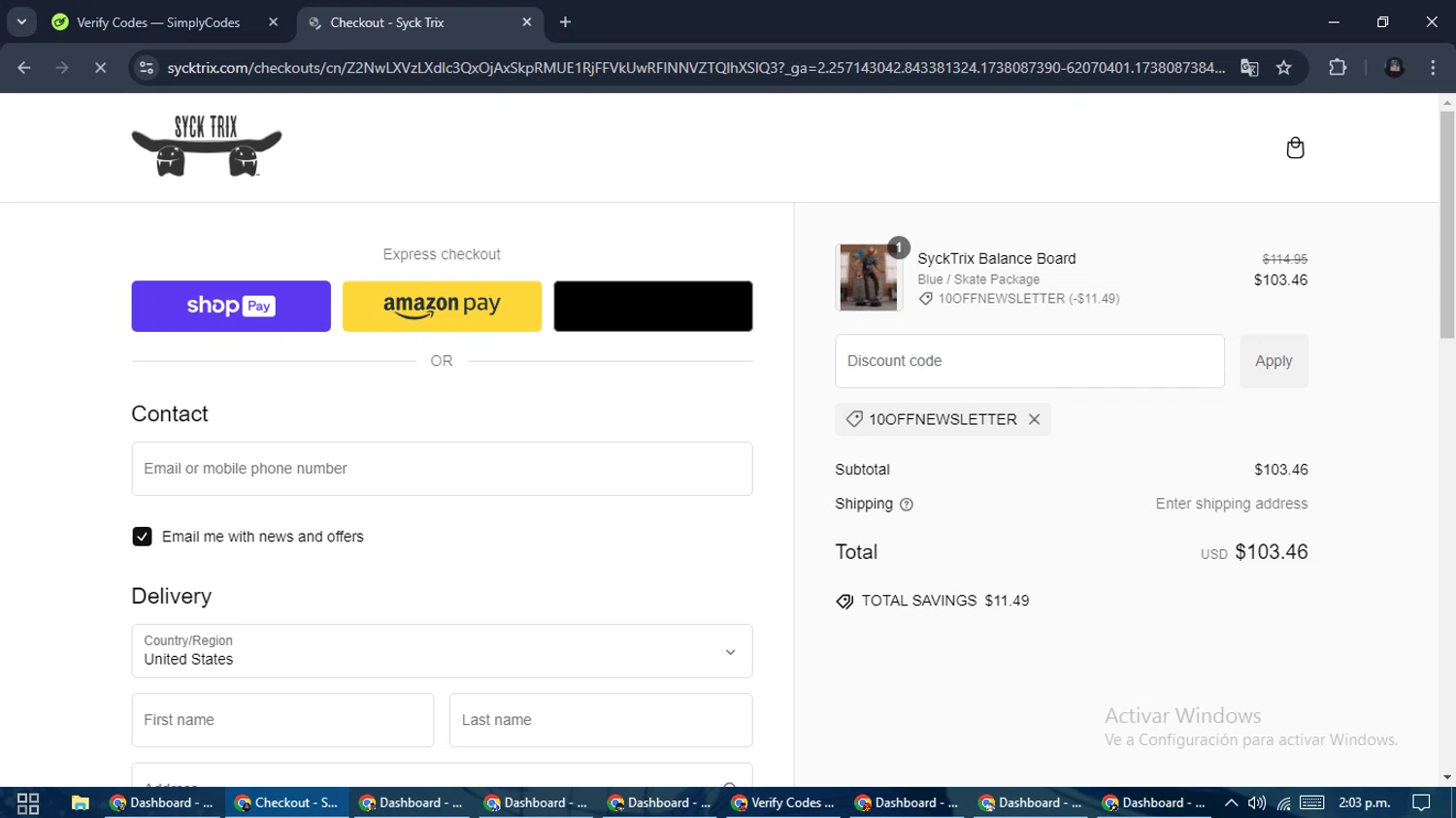Click the translate page icon
The width and height of the screenshot is (1456, 818).
1249,67
